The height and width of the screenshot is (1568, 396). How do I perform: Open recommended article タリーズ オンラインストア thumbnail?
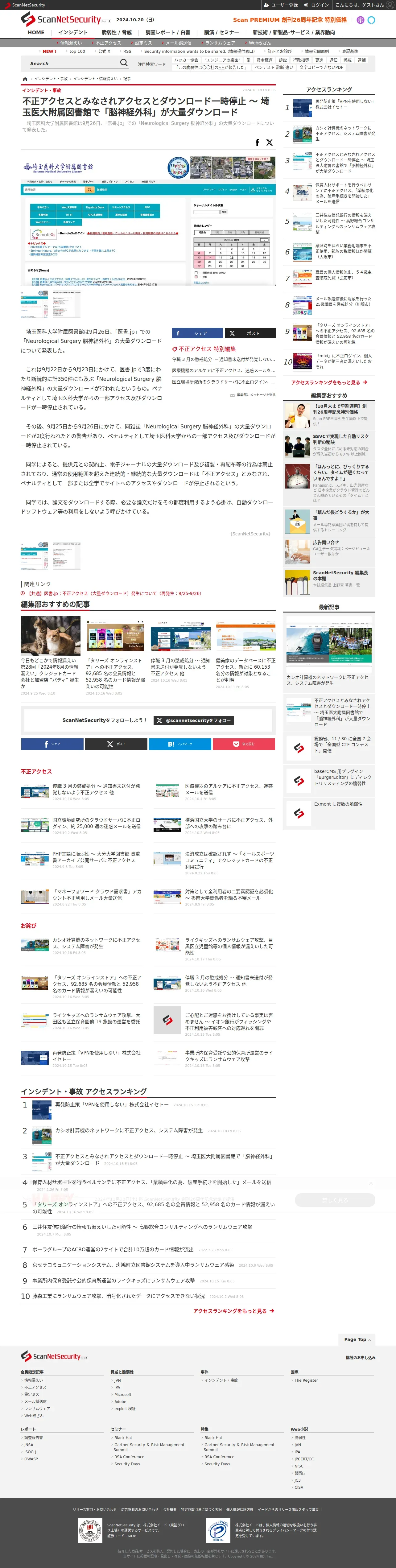(x=116, y=635)
